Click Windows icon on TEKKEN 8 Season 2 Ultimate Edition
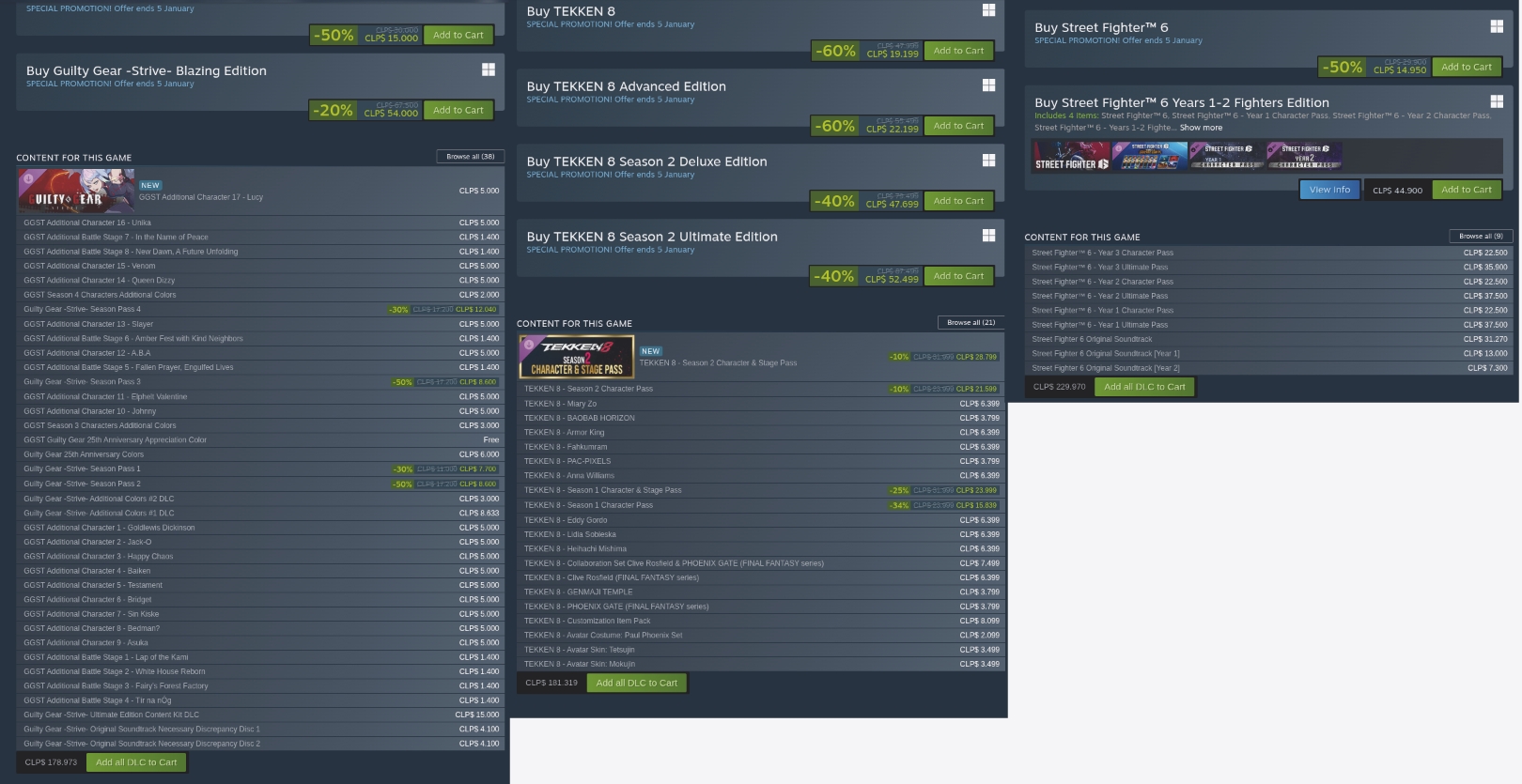Viewport: 1522px width, 784px height. coord(988,236)
